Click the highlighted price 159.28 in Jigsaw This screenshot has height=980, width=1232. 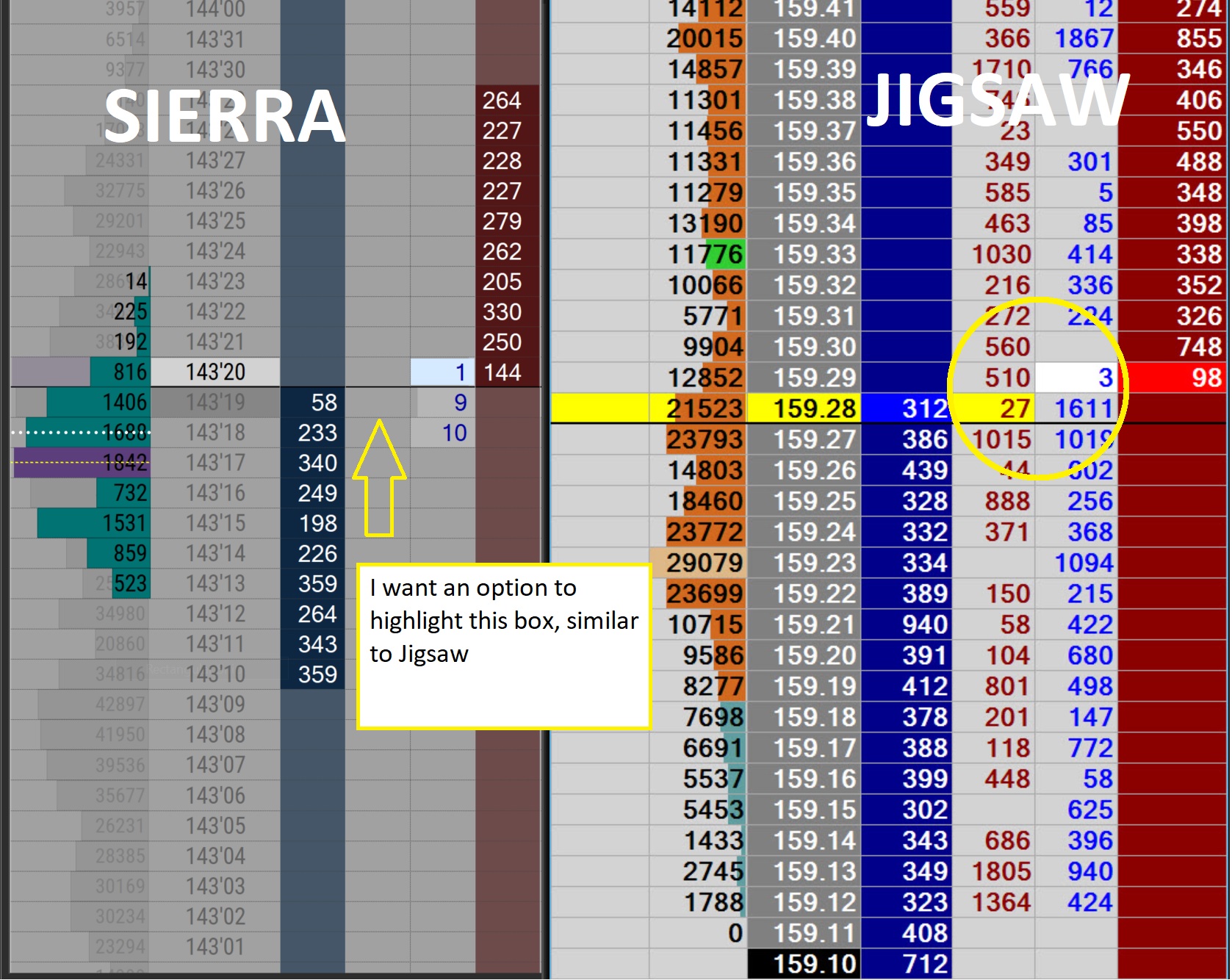(x=804, y=408)
